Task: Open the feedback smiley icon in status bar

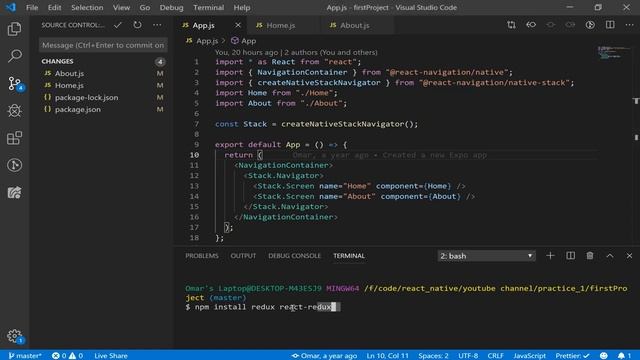Action: (x=604, y=356)
